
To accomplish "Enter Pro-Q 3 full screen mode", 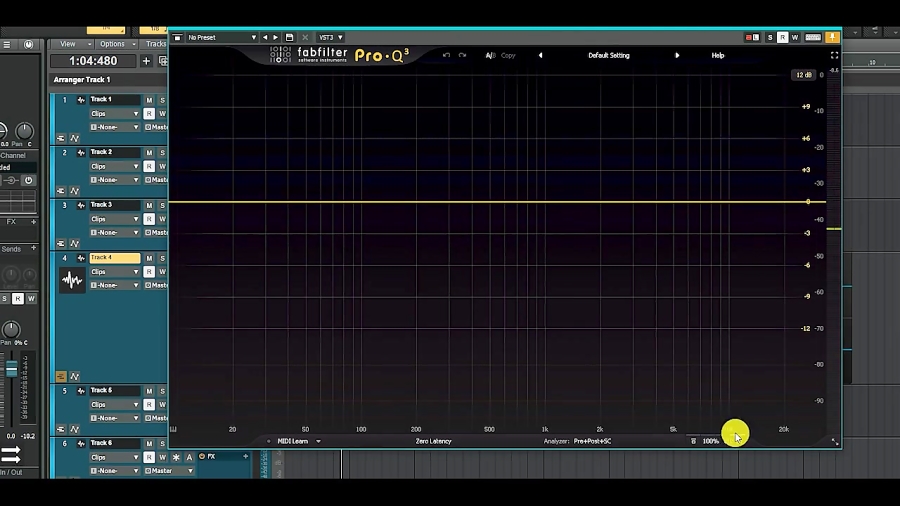I will (834, 55).
